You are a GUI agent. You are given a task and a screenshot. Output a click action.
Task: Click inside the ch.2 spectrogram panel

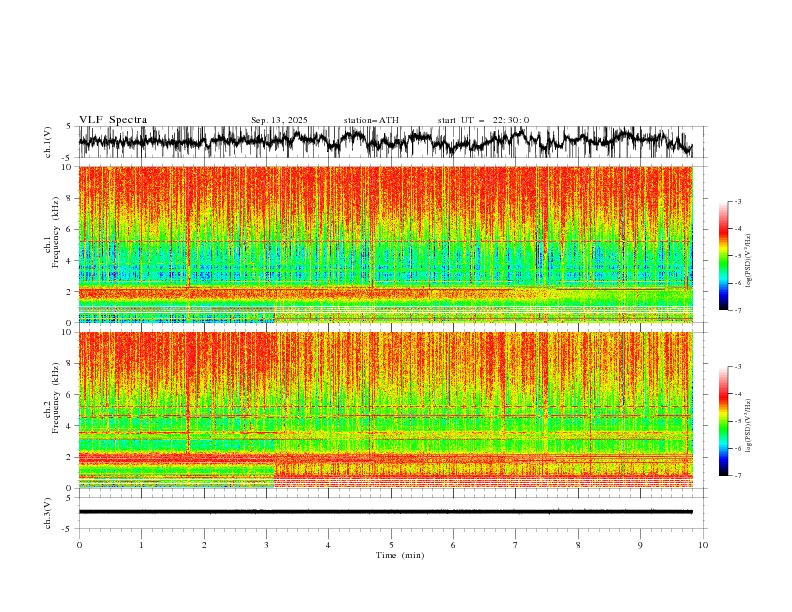[386, 410]
